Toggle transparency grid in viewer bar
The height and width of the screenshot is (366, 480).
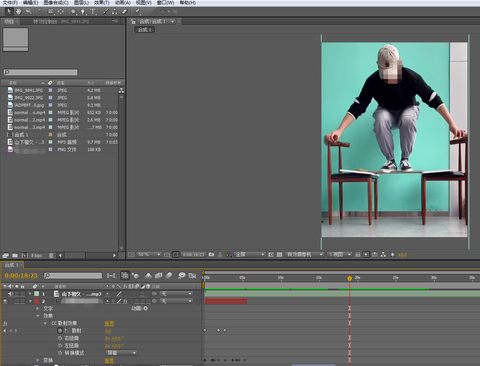click(x=279, y=255)
